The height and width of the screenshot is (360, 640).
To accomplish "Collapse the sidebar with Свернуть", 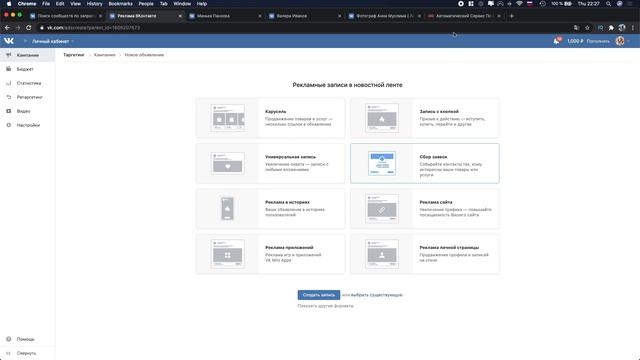I will 26,353.
